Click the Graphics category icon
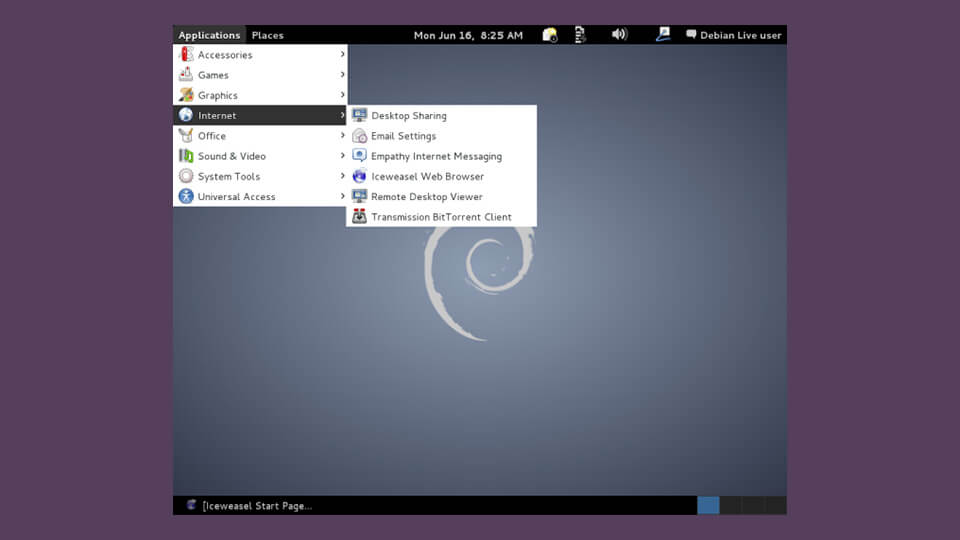960x540 pixels. (x=186, y=95)
